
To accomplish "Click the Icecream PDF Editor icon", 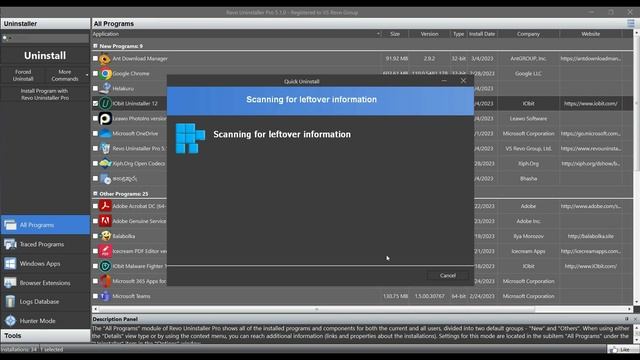I will pyautogui.click(x=105, y=251).
